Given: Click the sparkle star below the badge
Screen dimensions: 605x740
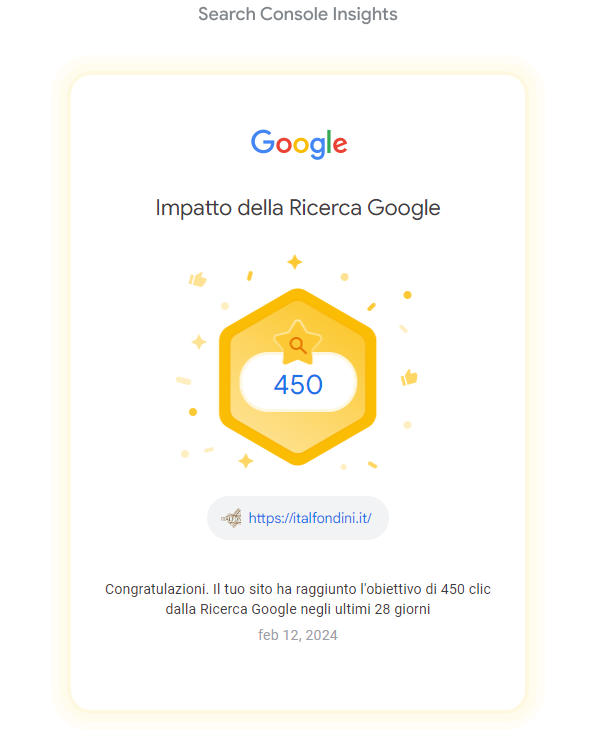Looking at the screenshot, I should click(x=245, y=461).
